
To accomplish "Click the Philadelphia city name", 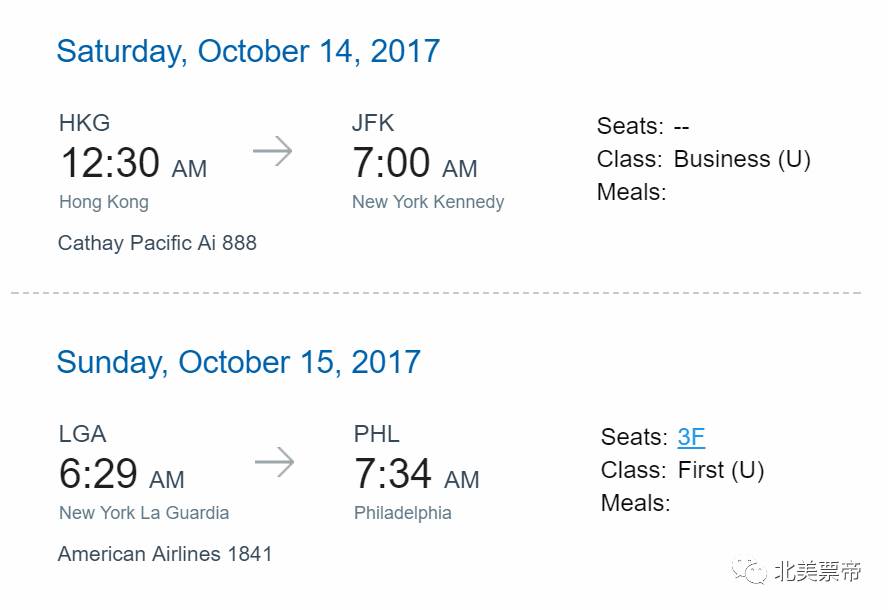I will [x=402, y=513].
